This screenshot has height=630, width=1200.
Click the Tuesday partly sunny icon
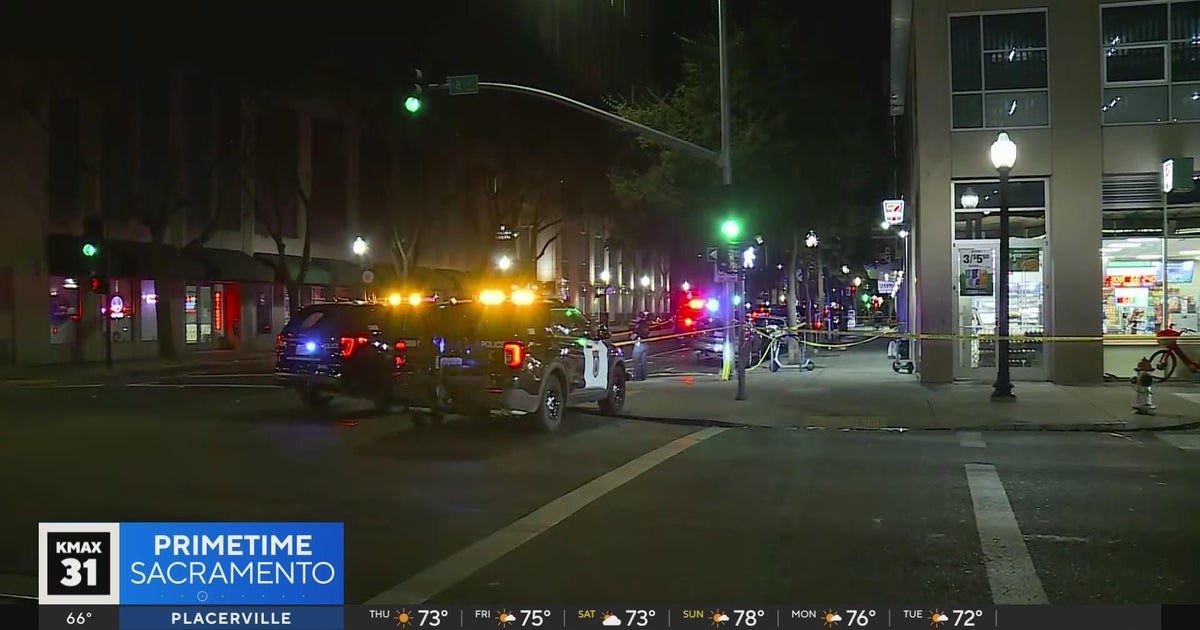(x=939, y=618)
